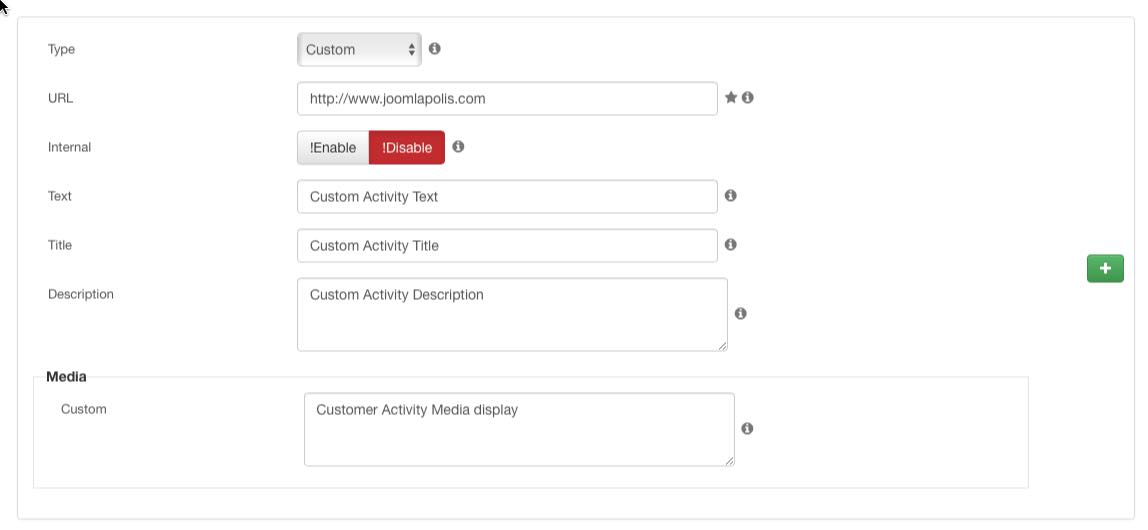Screen dimensions: 1148x530
Task: Set Internal to !Enable
Action: [x=333, y=147]
